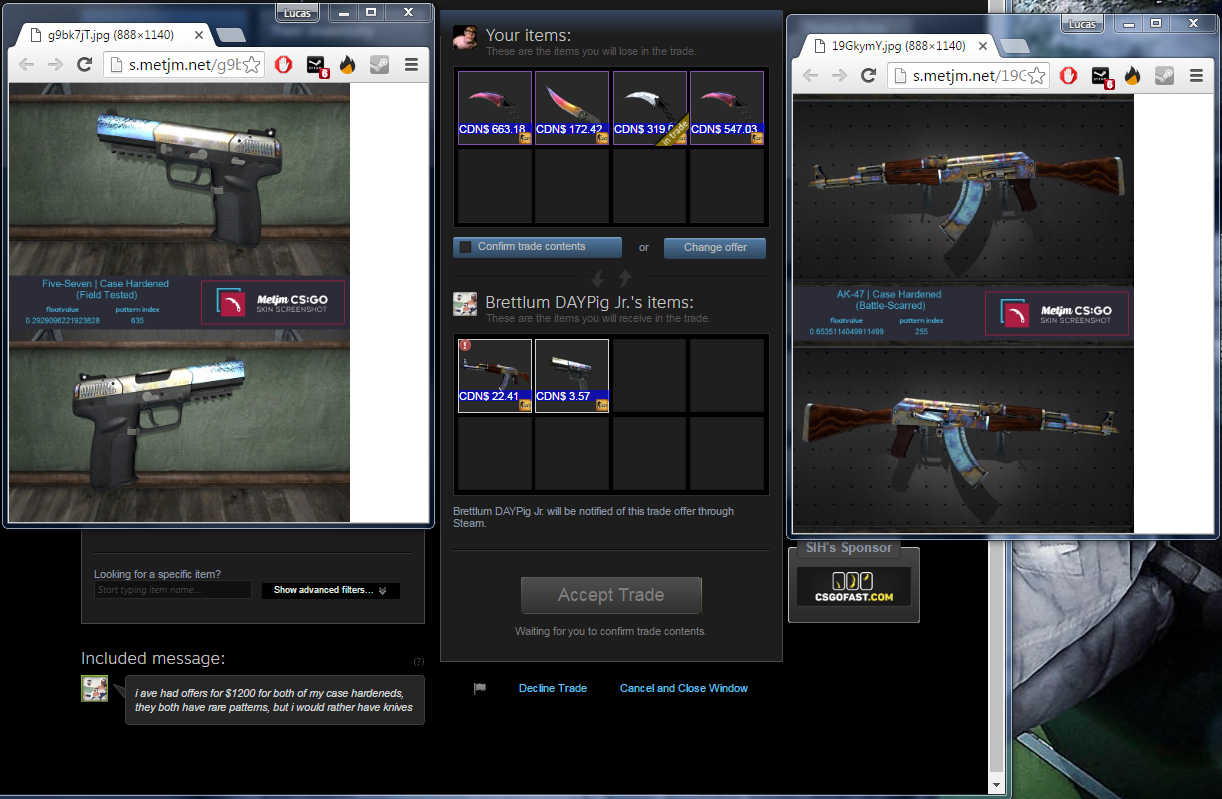The height and width of the screenshot is (799, 1222).
Task: Click the item name search field
Action: coord(172,590)
